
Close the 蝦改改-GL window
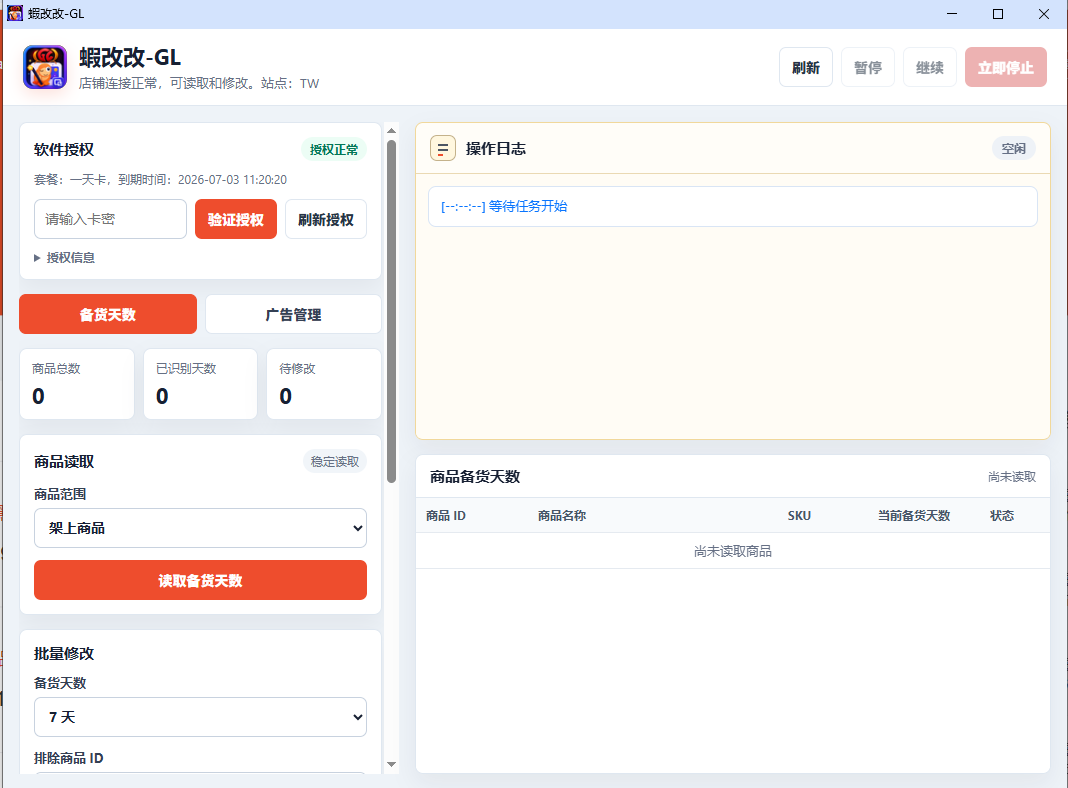(x=1043, y=14)
